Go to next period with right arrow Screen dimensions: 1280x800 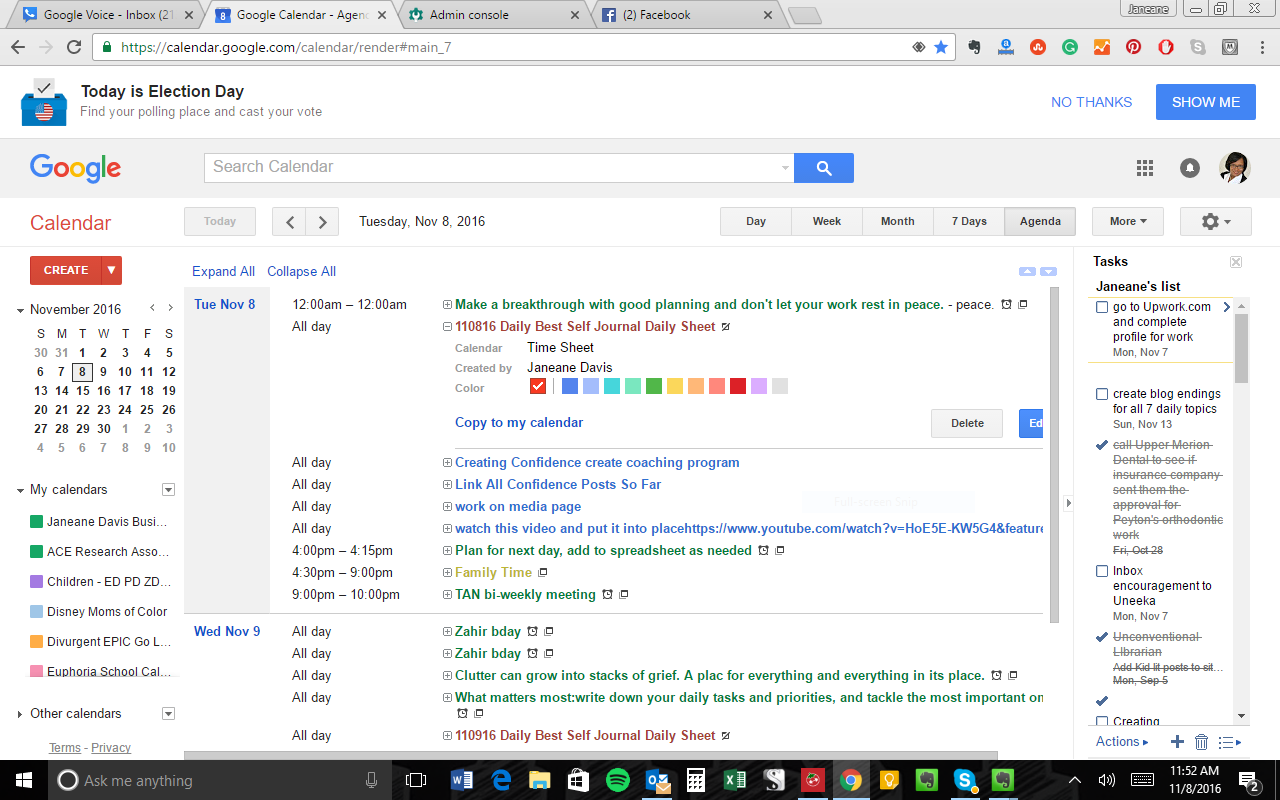[322, 222]
